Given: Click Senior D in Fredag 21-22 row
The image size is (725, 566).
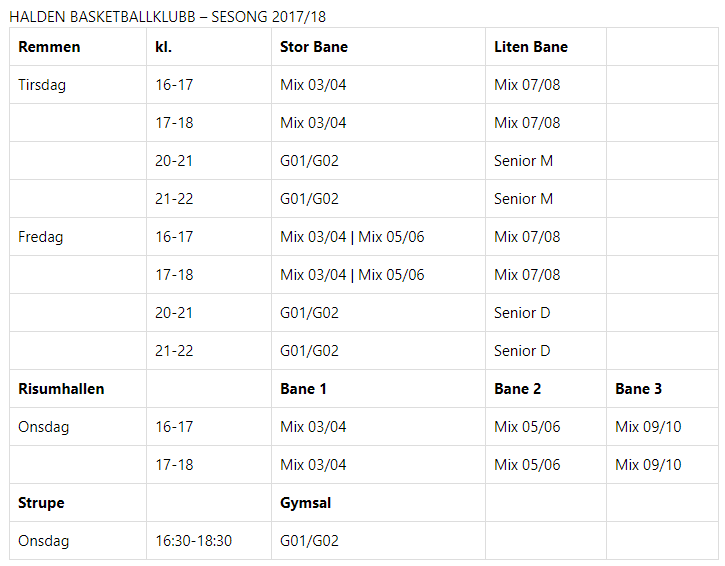Looking at the screenshot, I should coord(523,351).
